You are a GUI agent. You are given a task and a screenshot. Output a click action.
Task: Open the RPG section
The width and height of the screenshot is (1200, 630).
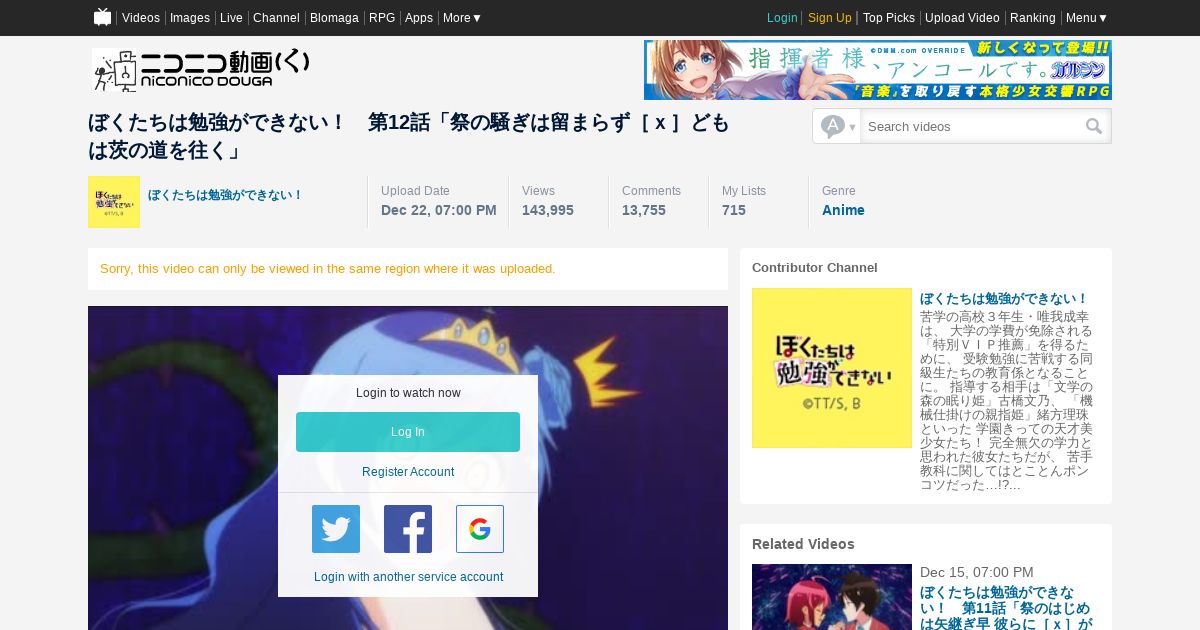tap(382, 18)
